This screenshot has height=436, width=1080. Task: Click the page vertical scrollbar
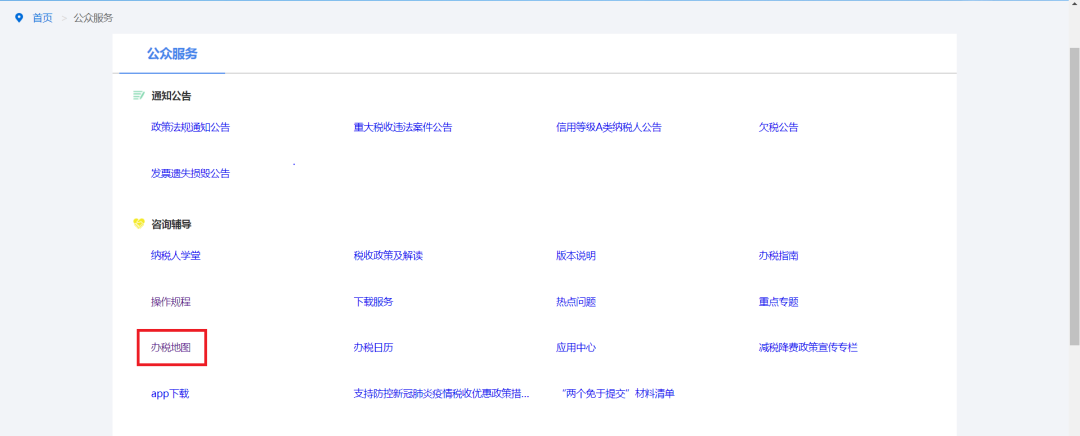coord(1074,196)
